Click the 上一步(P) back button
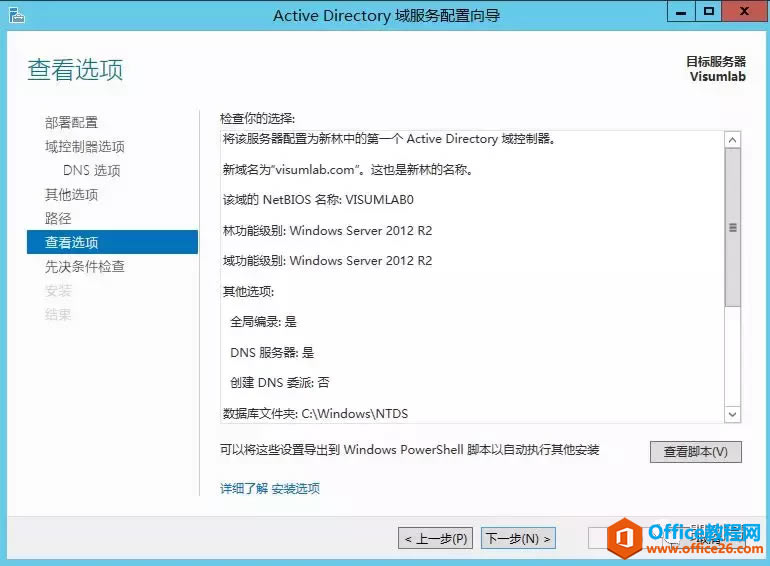 436,539
